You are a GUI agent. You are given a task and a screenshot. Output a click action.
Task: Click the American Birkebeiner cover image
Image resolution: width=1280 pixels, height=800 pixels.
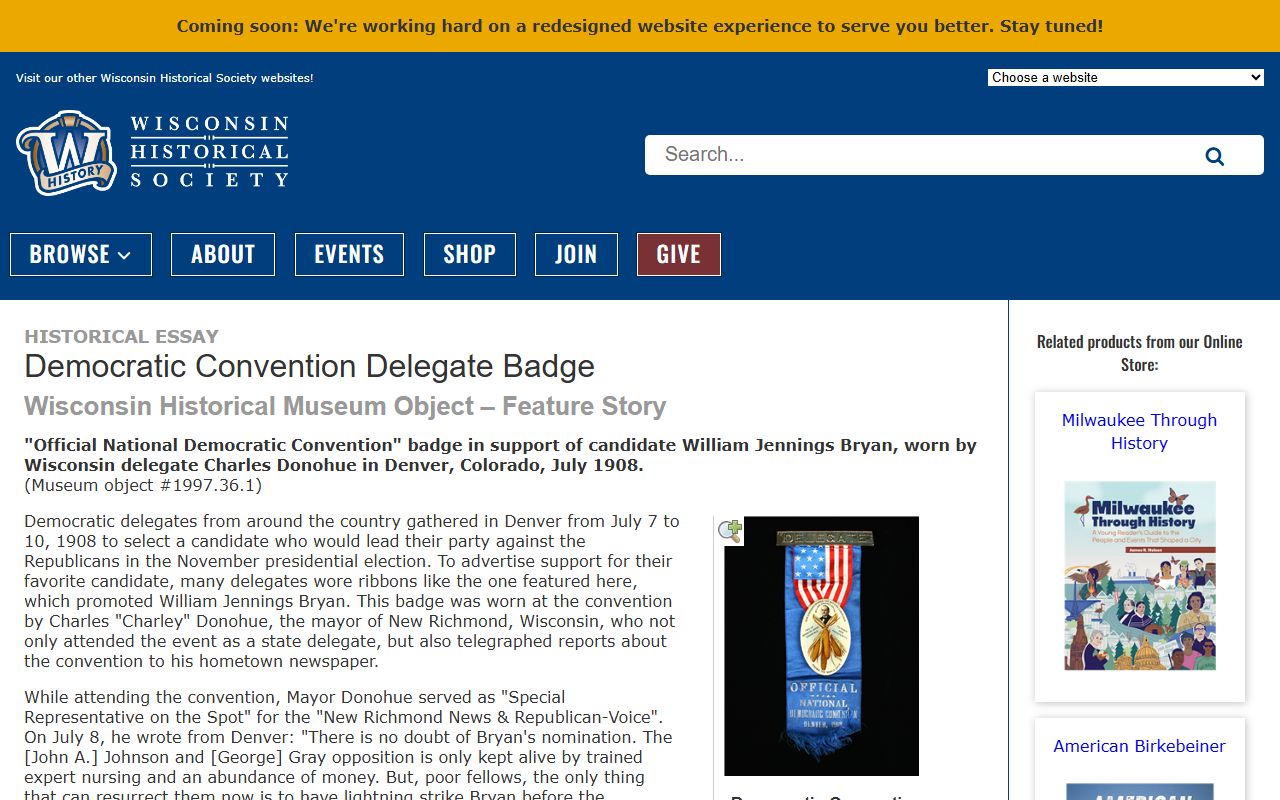(1139, 791)
